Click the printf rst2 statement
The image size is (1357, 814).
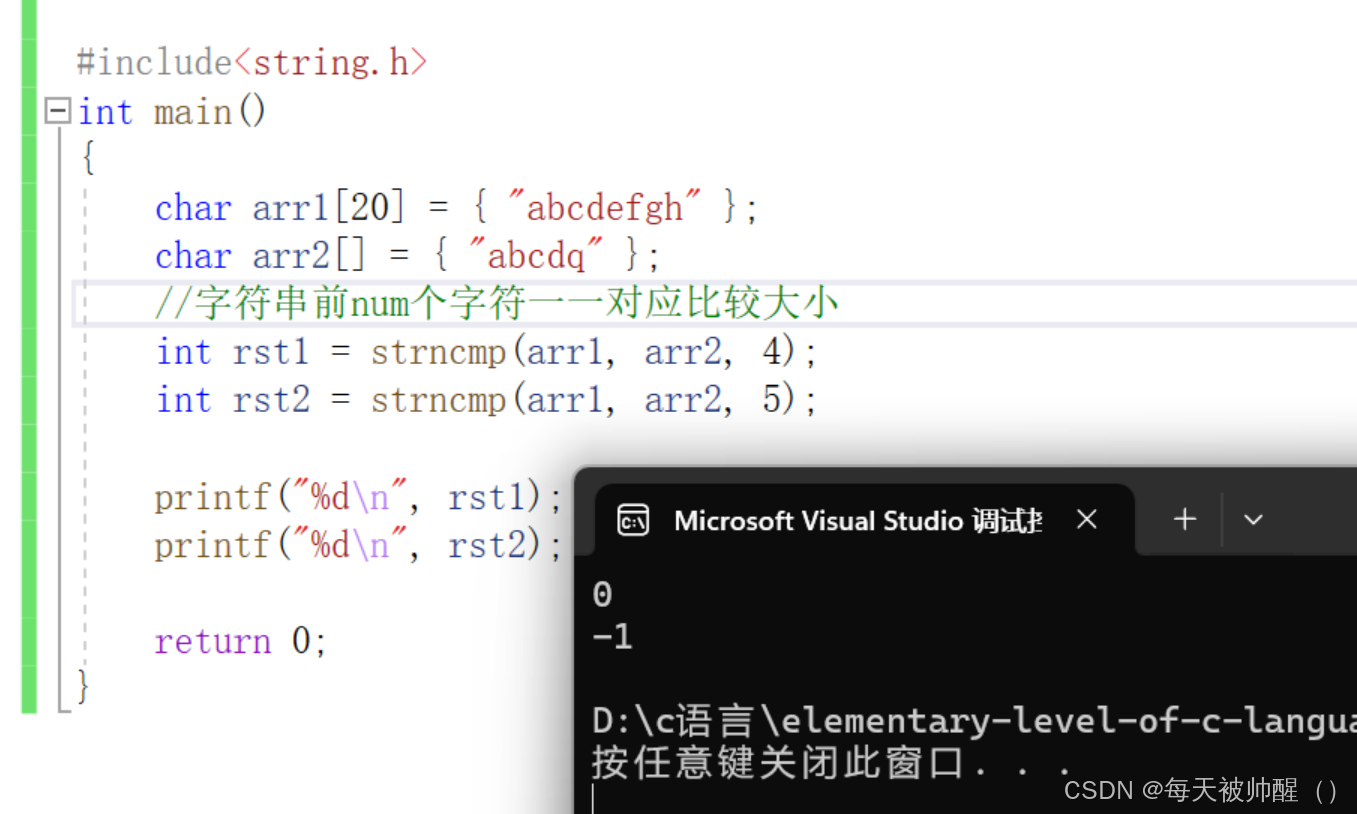[359, 545]
